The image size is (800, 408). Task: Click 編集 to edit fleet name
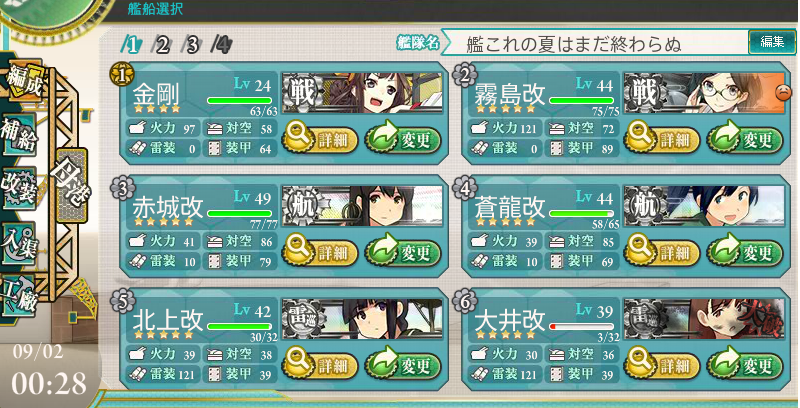pyautogui.click(x=772, y=42)
